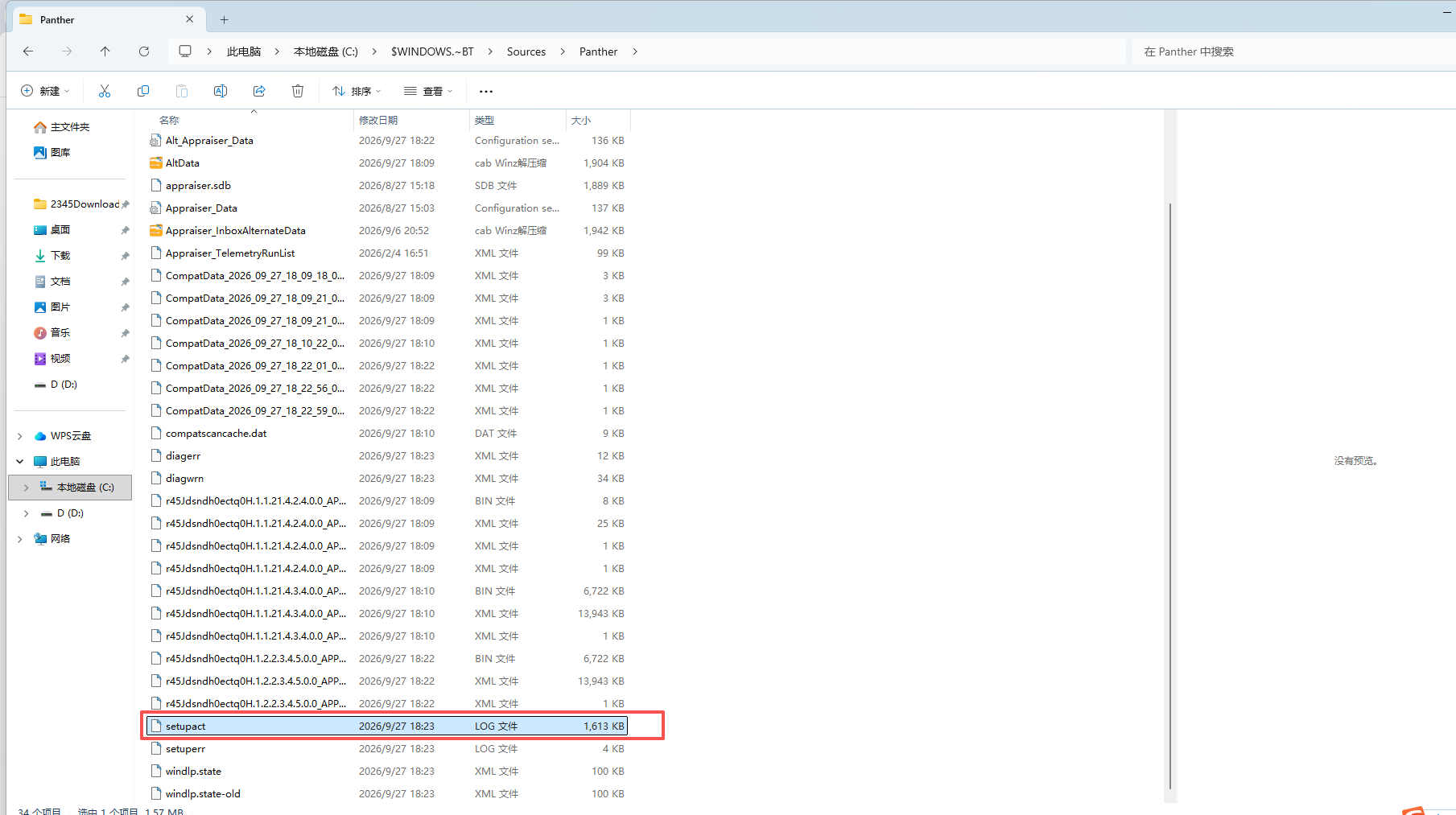
Task: Click 此电脑 in address breadcrumb
Action: [244, 51]
